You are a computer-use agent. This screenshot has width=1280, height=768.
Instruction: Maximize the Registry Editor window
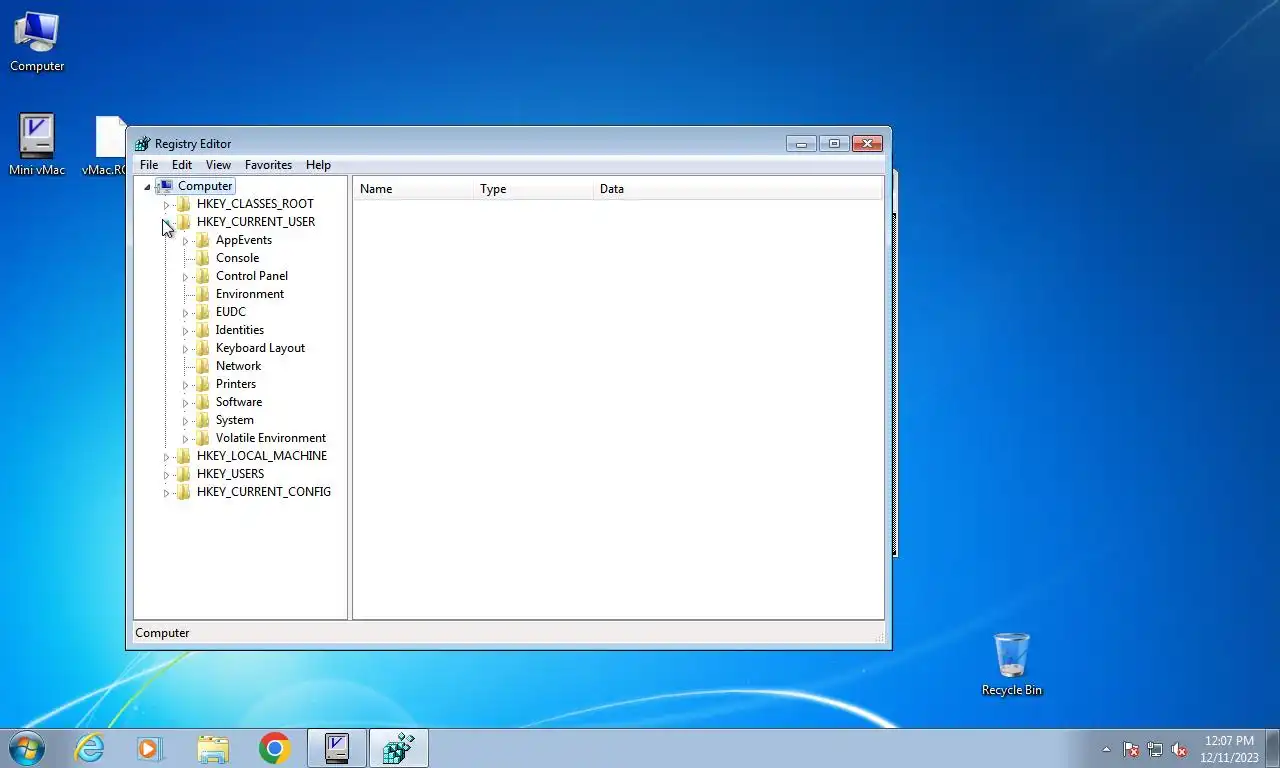[x=834, y=144]
